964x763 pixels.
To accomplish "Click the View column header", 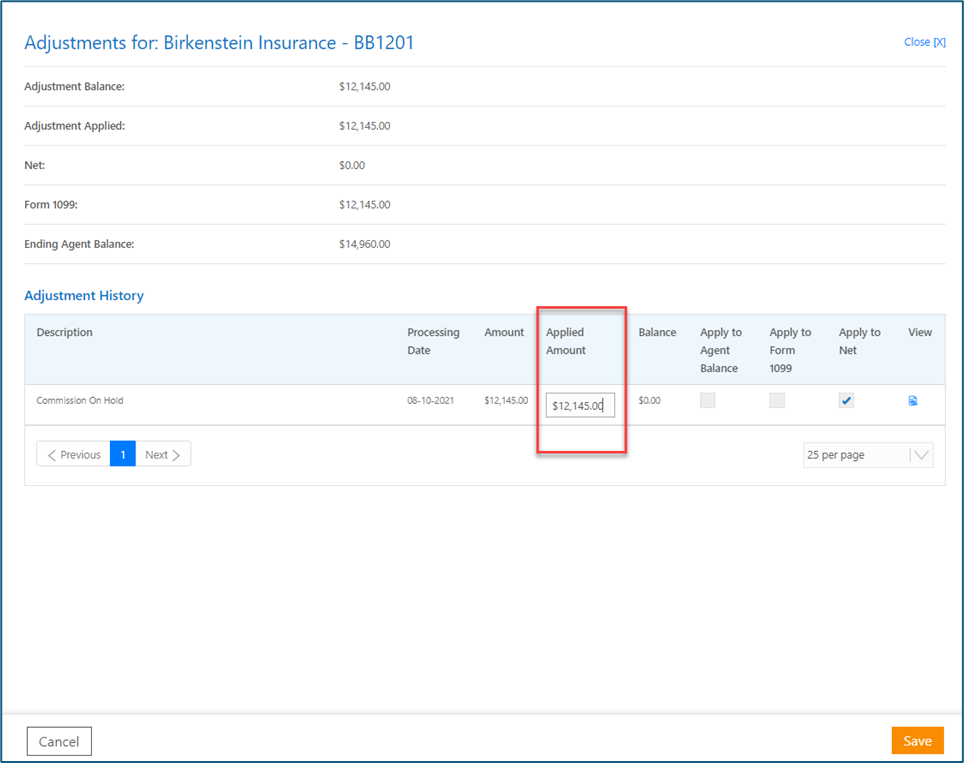I will coord(920,332).
